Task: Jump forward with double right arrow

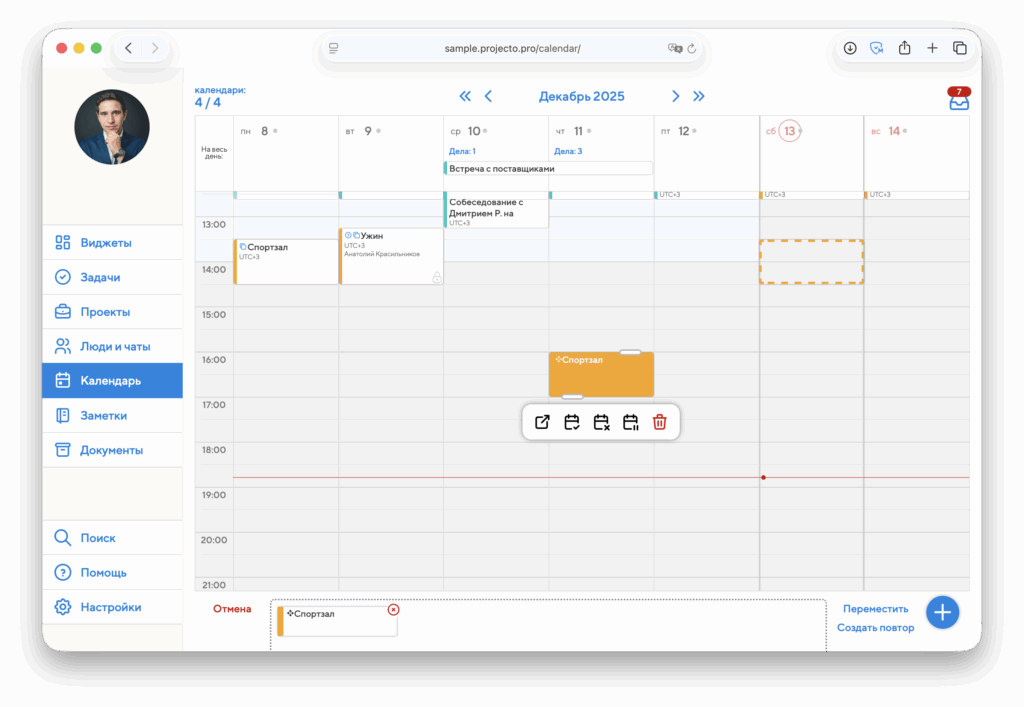Action: pos(699,96)
